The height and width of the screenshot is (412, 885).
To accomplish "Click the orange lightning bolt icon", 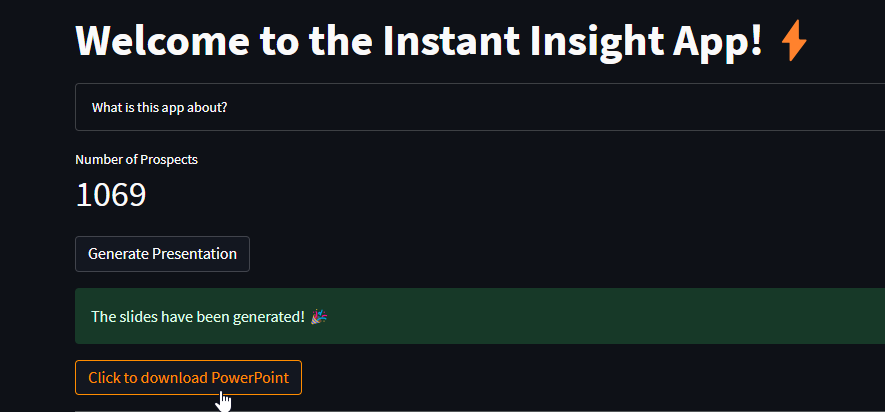I will click(x=793, y=41).
